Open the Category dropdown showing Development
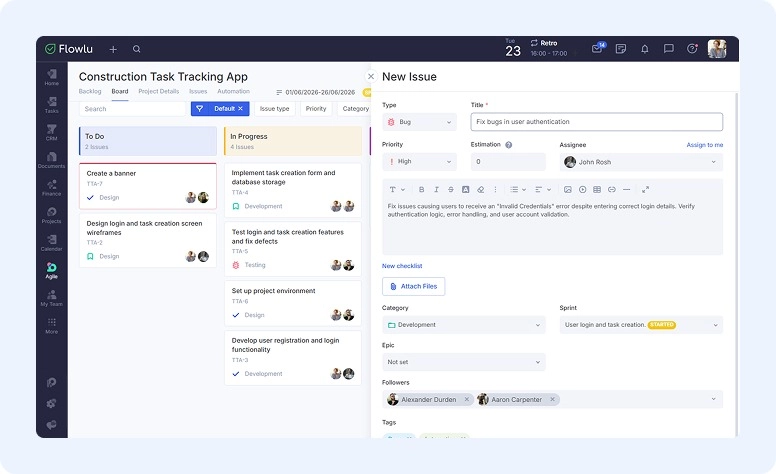Image resolution: width=776 pixels, height=474 pixels. click(x=463, y=325)
